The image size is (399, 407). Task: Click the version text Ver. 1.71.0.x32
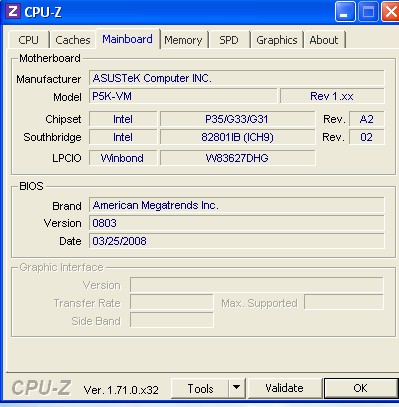[121, 390]
